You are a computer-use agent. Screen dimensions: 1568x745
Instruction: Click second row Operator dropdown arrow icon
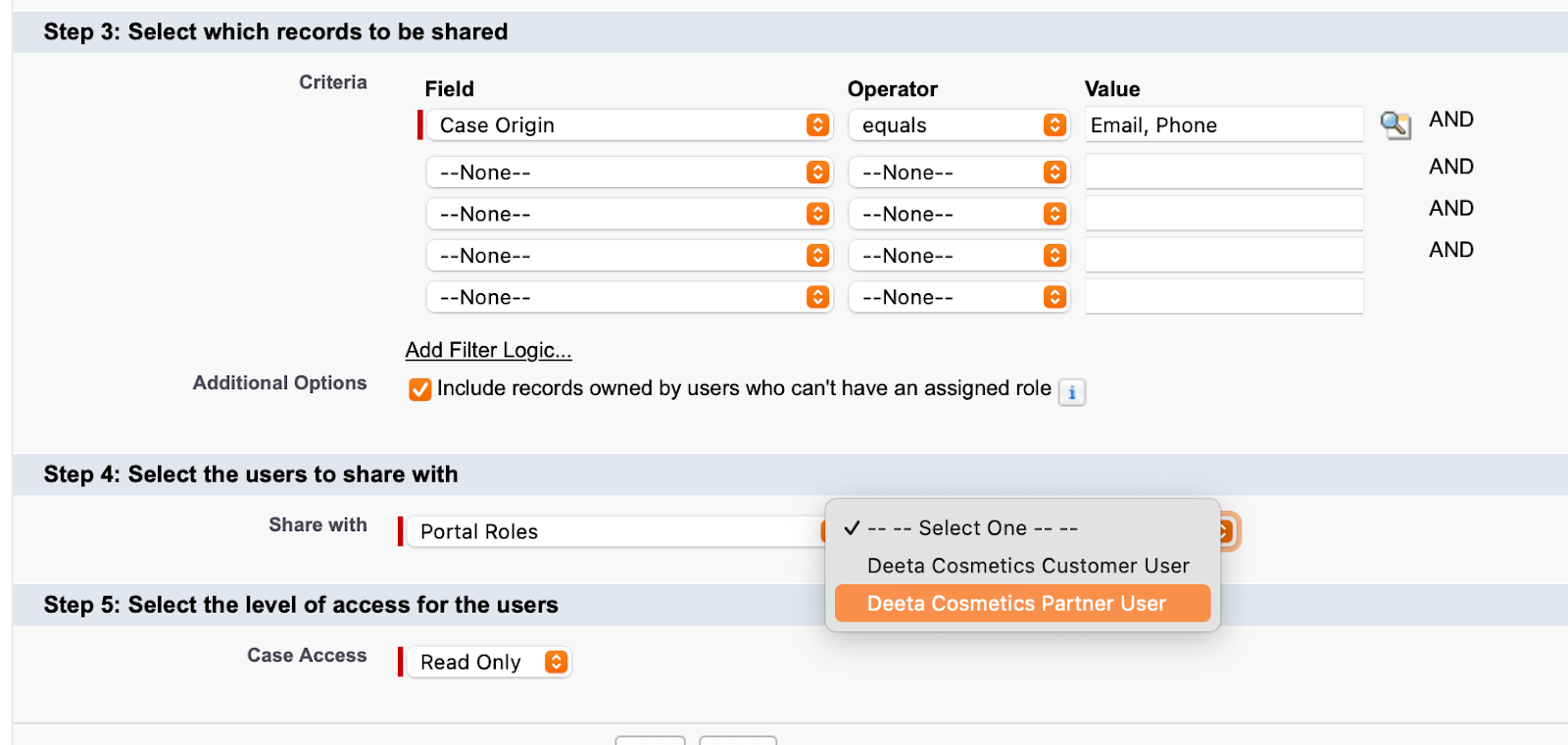[1054, 173]
